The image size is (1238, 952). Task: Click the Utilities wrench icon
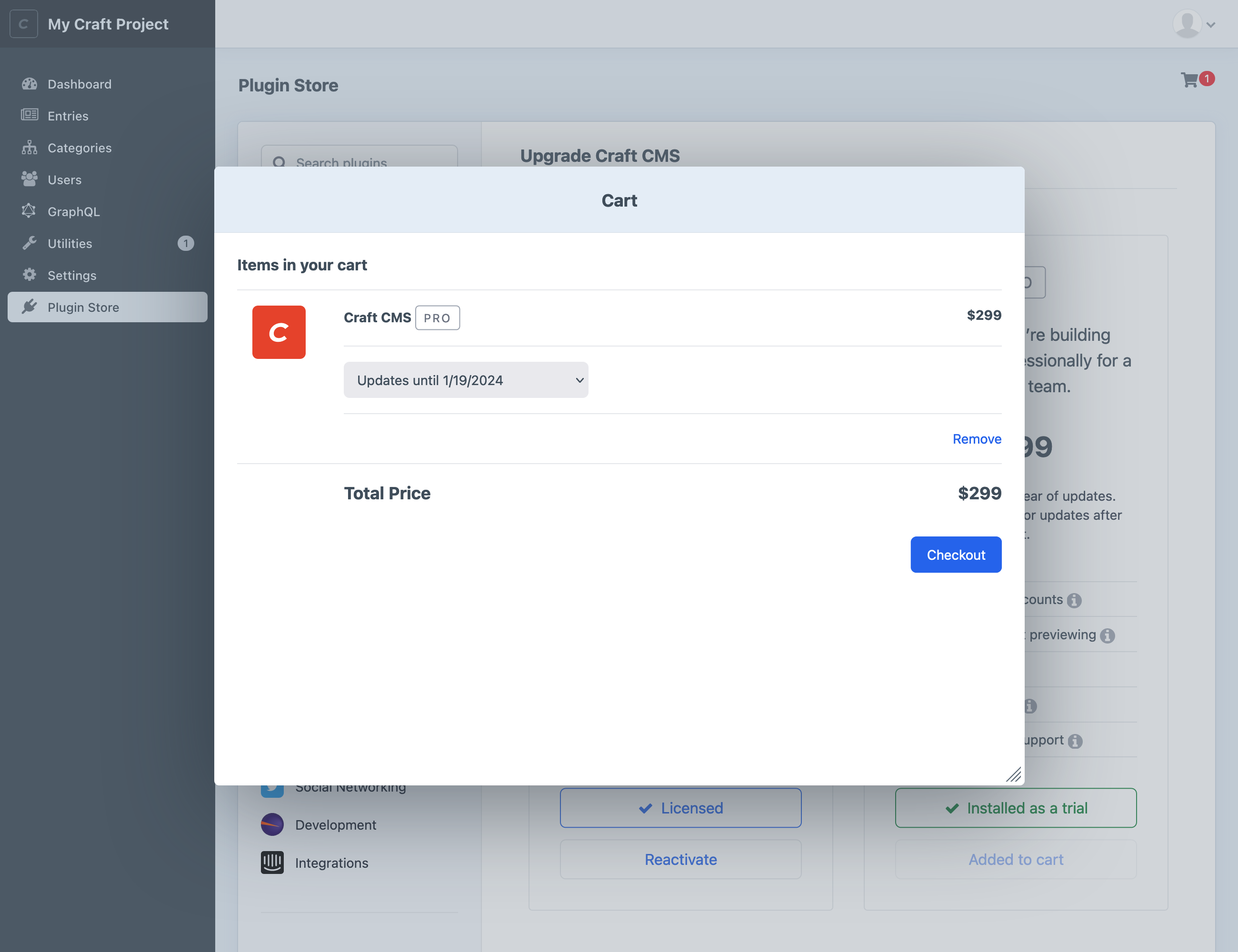click(x=30, y=243)
